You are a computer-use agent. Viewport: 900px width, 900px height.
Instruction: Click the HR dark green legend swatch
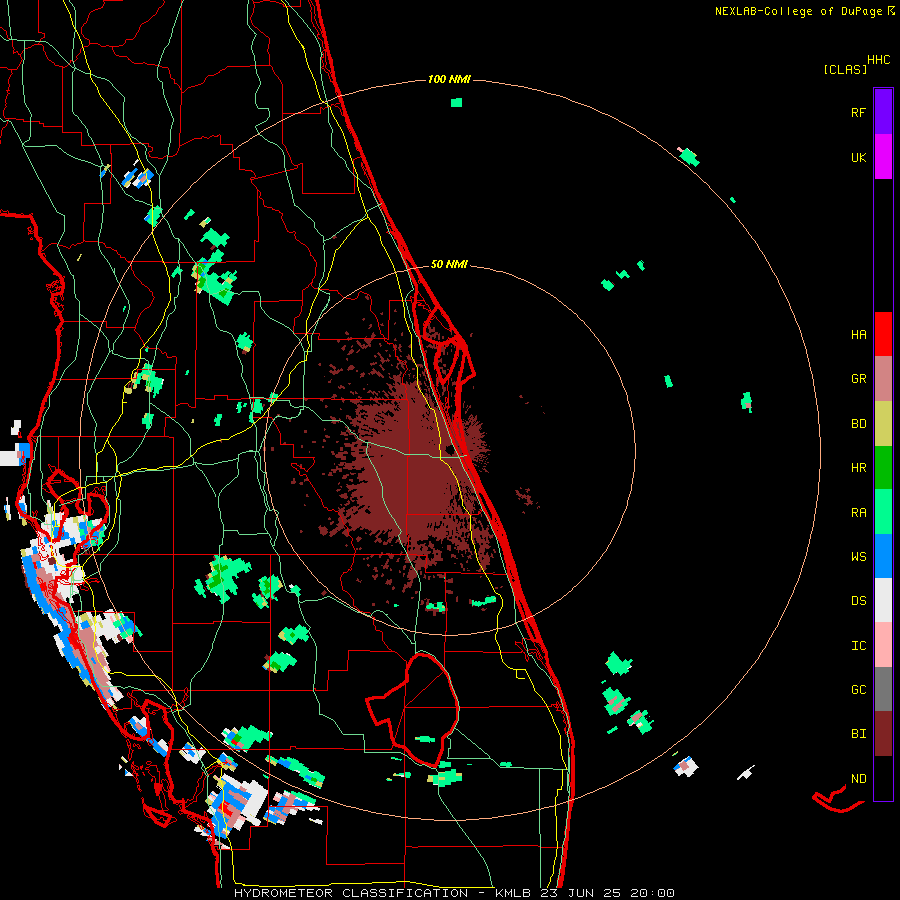[883, 467]
